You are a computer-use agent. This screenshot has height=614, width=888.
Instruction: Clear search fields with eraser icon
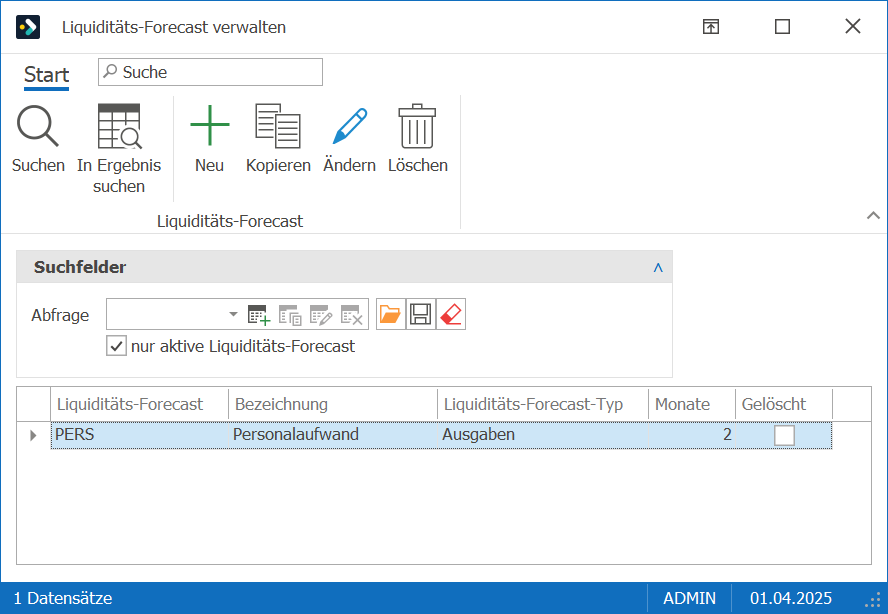451,314
